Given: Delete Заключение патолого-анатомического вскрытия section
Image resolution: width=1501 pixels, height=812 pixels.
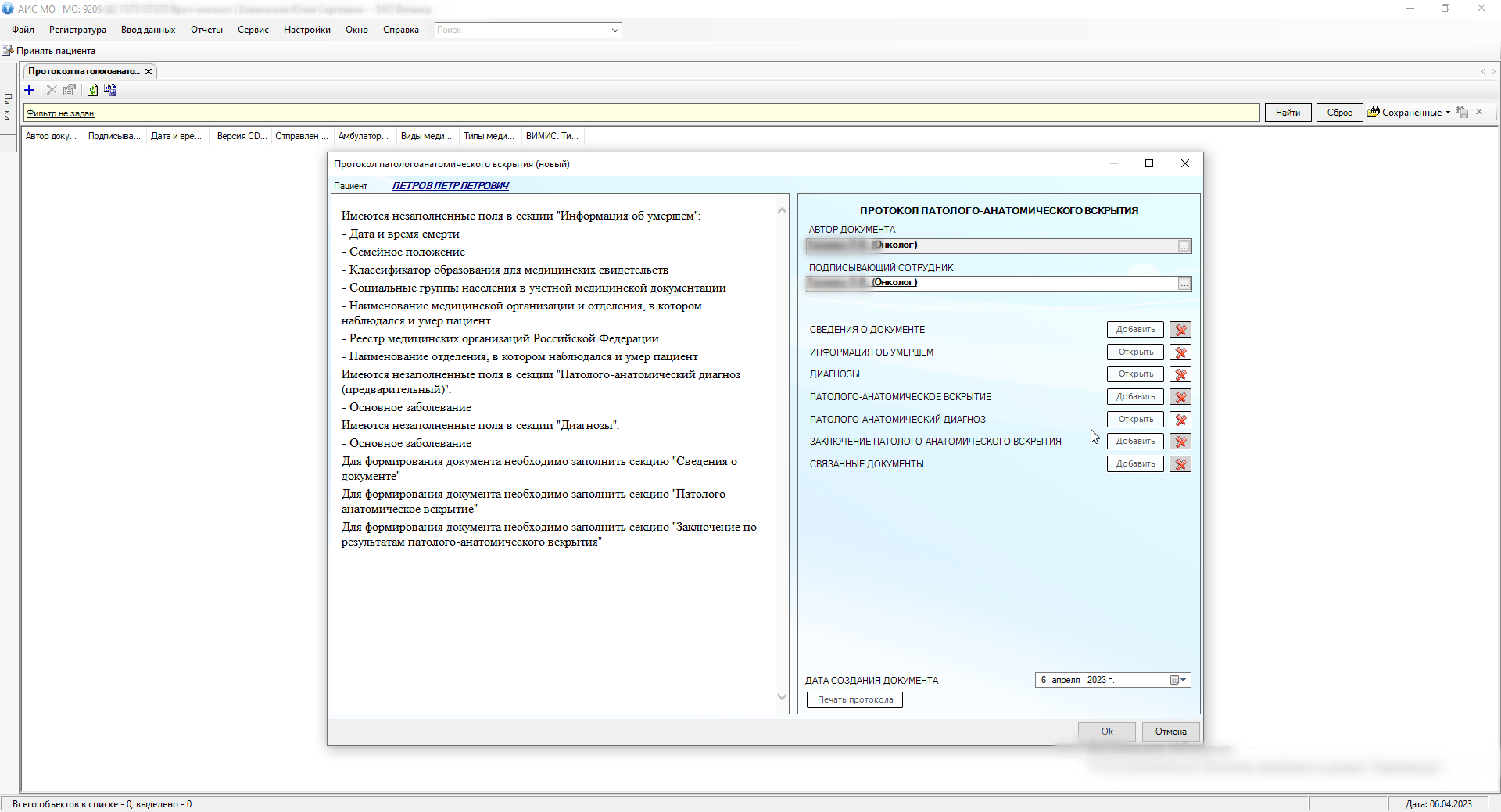Looking at the screenshot, I should point(1180,442).
